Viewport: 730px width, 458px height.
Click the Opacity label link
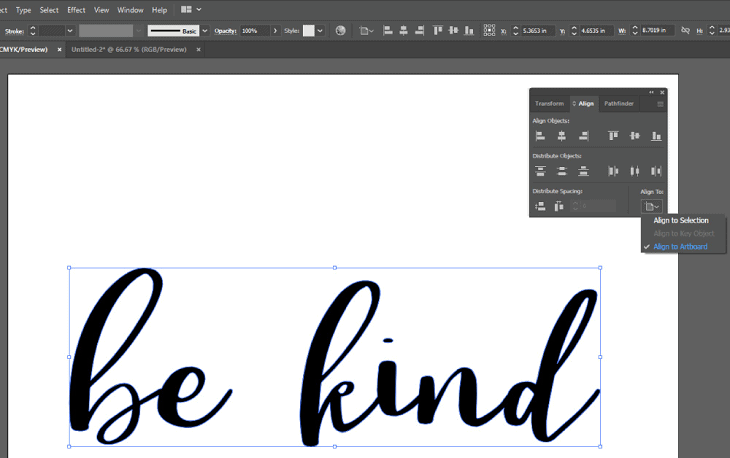click(225, 31)
